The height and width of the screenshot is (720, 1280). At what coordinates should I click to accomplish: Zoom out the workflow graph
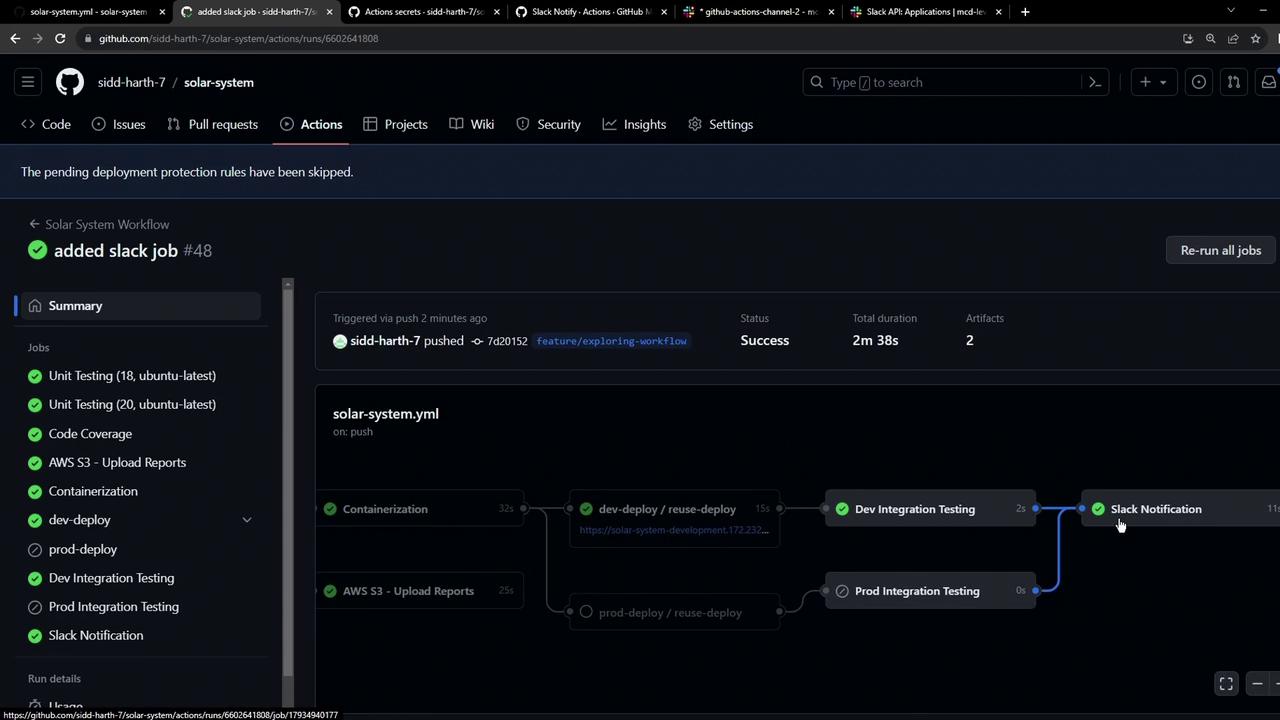(1257, 683)
